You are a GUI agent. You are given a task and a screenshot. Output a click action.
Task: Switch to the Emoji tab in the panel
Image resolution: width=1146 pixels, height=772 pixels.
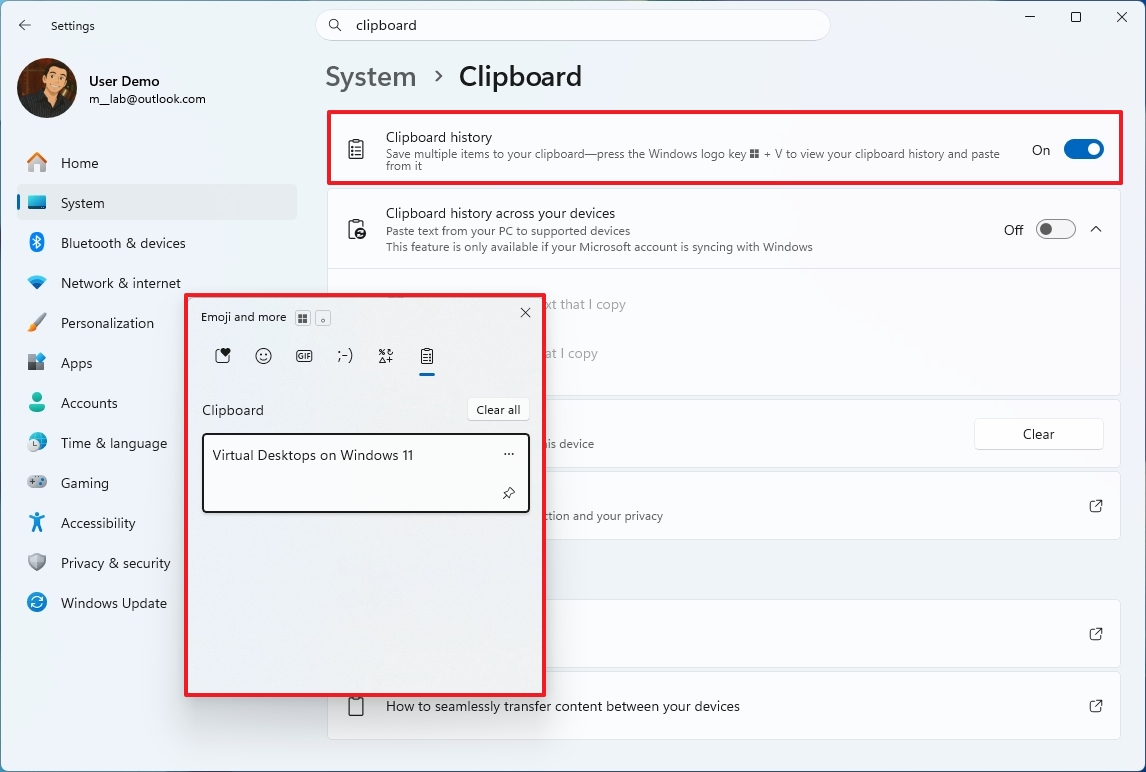263,355
